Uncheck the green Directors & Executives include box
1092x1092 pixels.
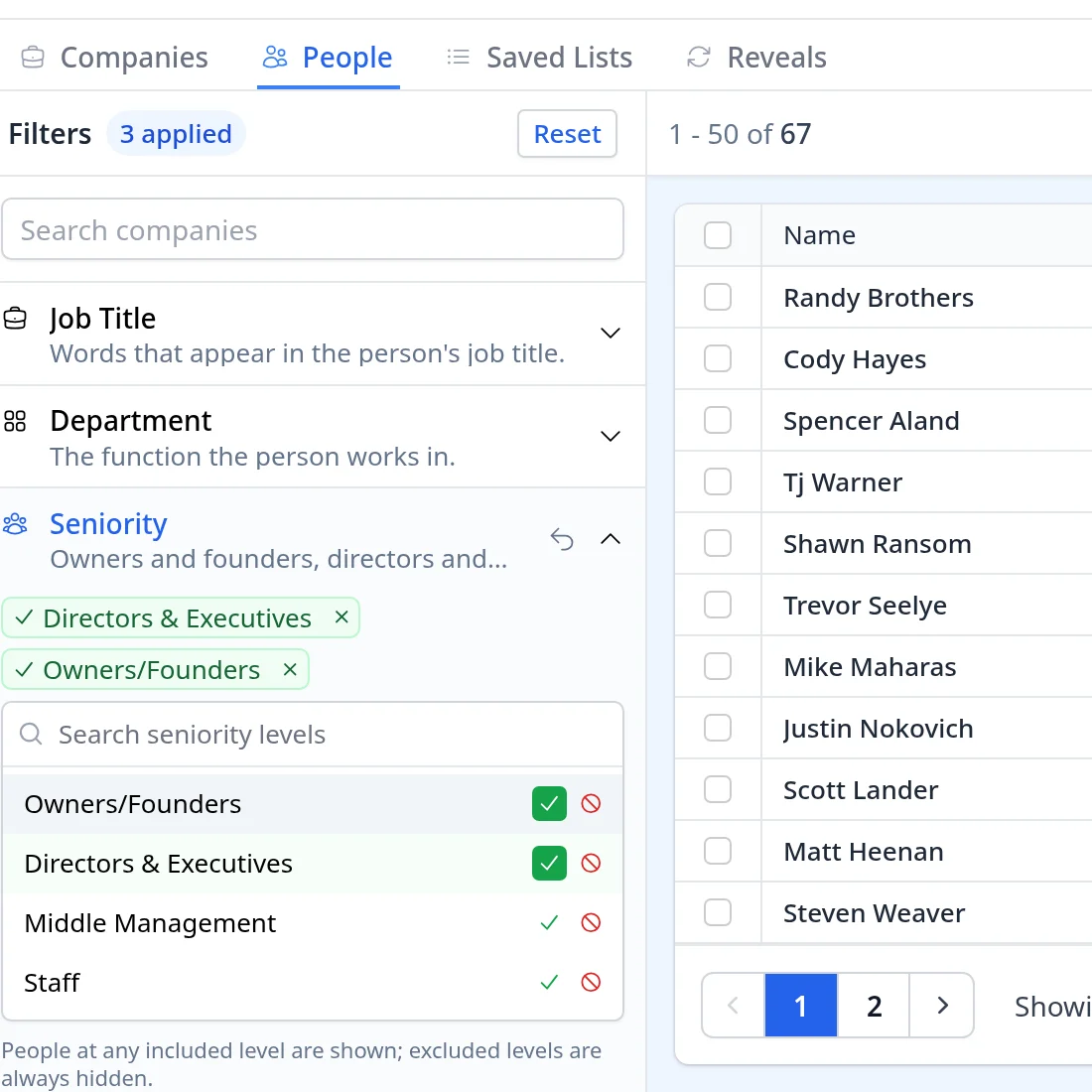pos(550,864)
